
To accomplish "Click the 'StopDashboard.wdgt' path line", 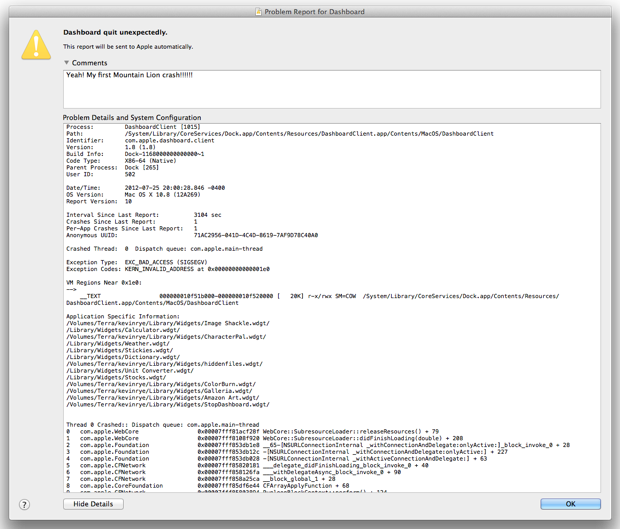I will tap(168, 404).
